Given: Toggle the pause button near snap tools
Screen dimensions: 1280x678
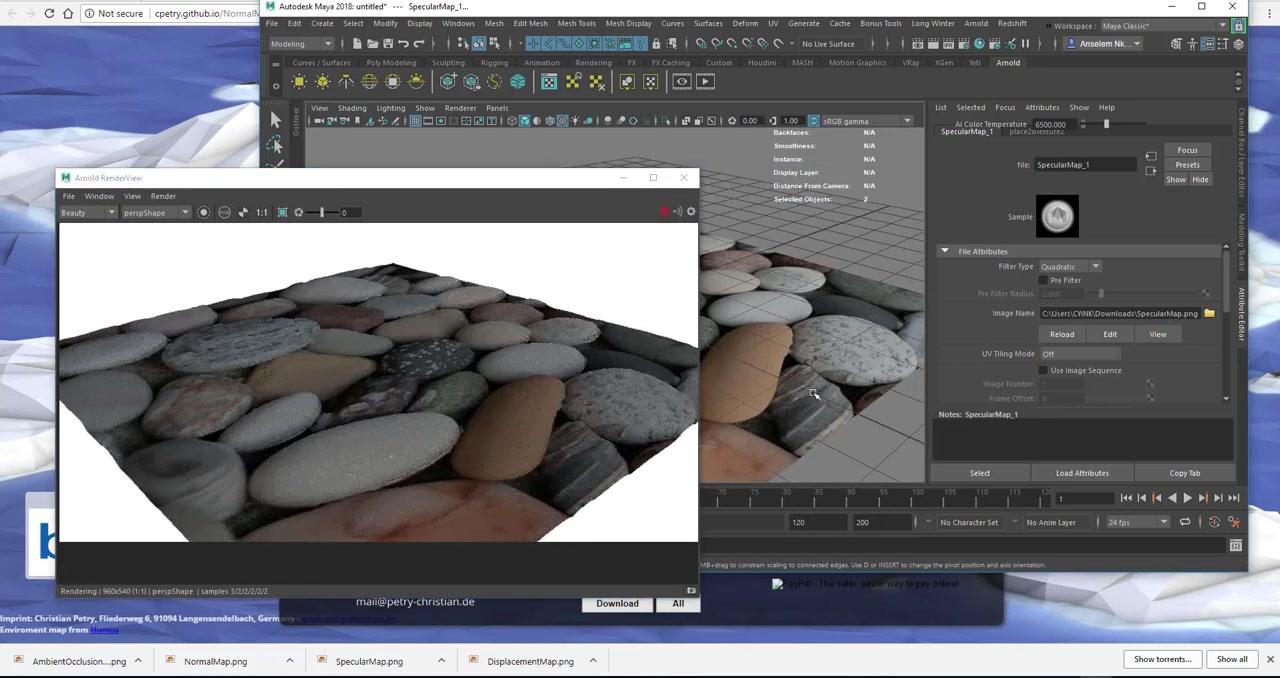Looking at the screenshot, I should pyautogui.click(x=1025, y=43).
